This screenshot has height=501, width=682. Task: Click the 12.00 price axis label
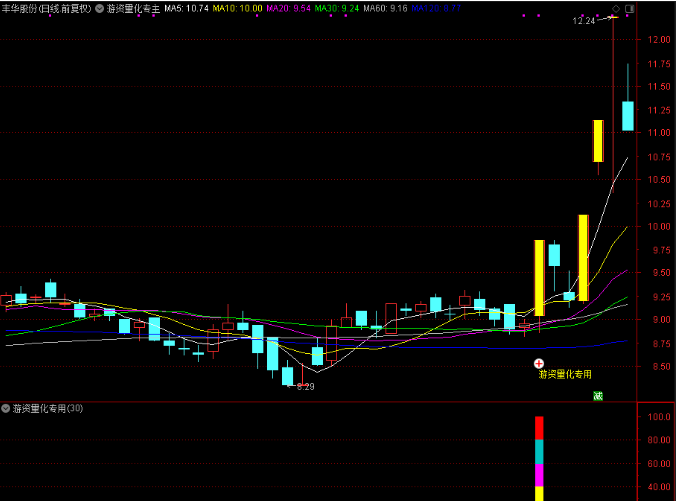coord(659,40)
